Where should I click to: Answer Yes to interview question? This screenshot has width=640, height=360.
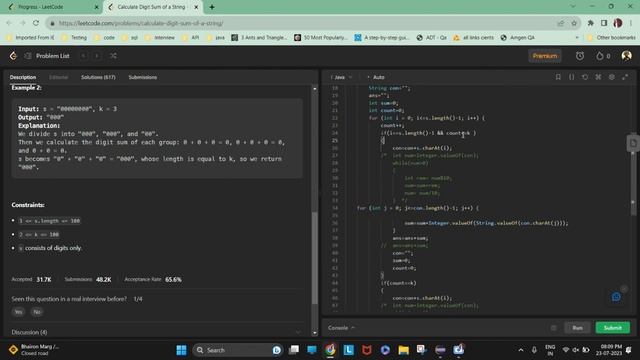18,312
